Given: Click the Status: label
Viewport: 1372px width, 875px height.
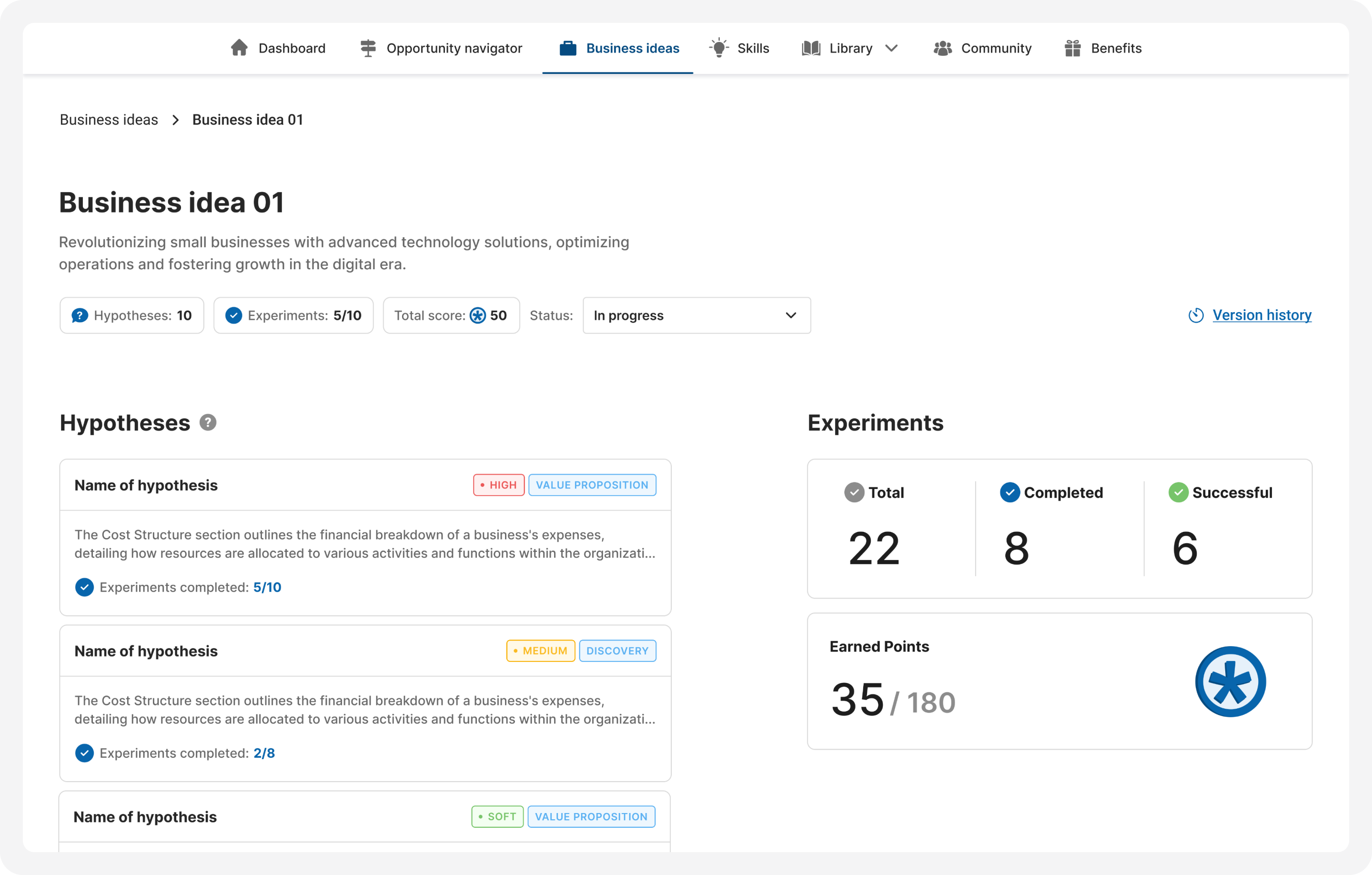Looking at the screenshot, I should coord(551,315).
